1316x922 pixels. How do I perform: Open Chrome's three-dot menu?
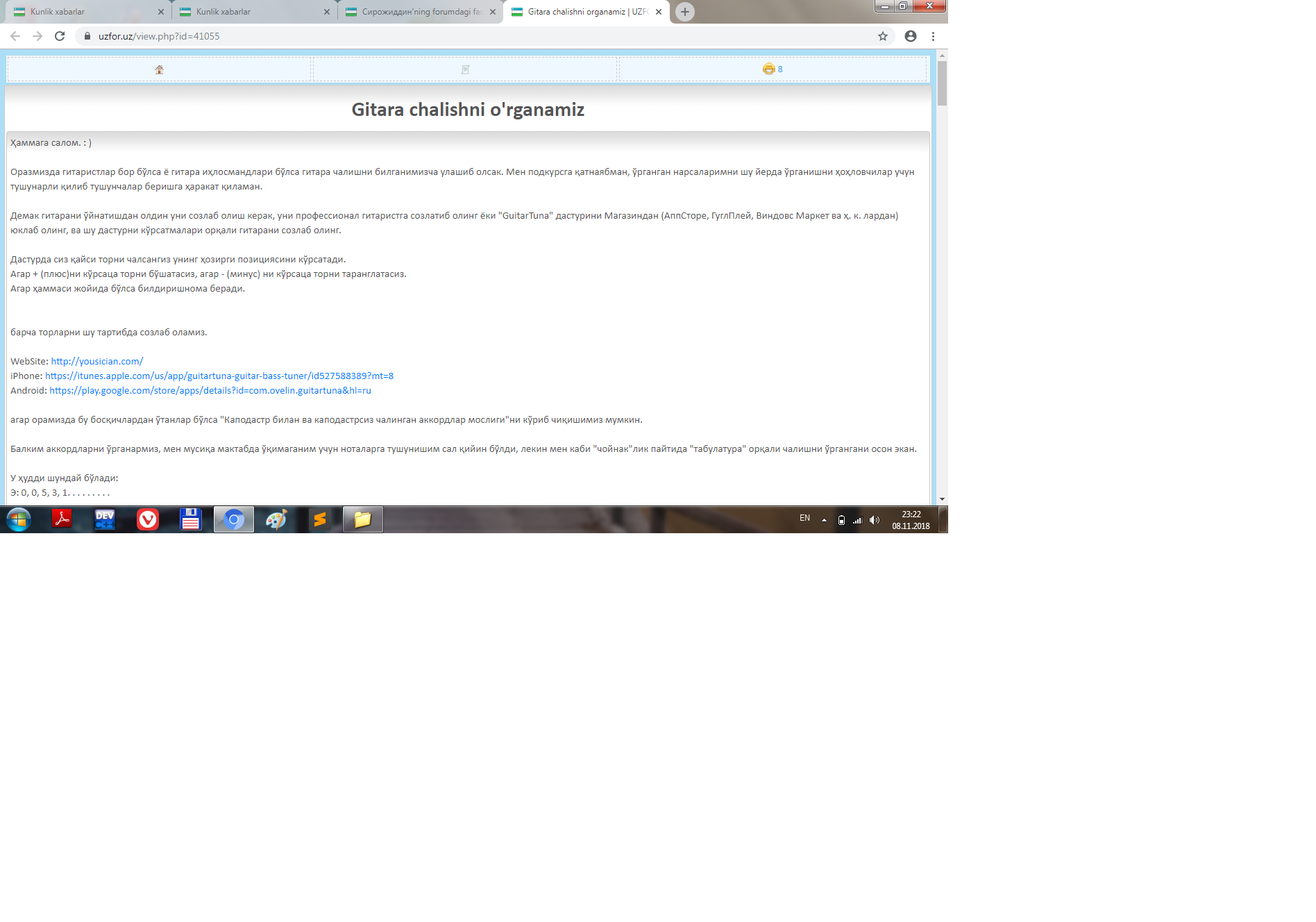[x=933, y=36]
